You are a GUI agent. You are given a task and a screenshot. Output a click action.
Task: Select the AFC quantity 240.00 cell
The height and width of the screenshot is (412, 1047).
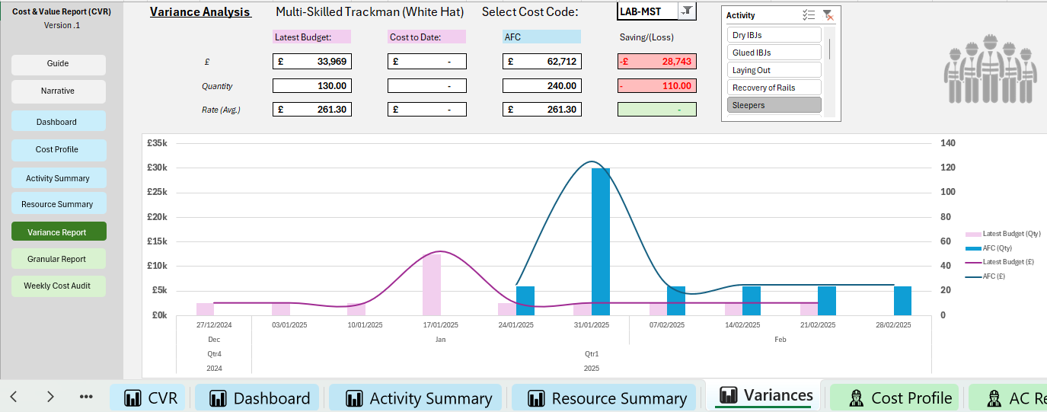tap(542, 85)
